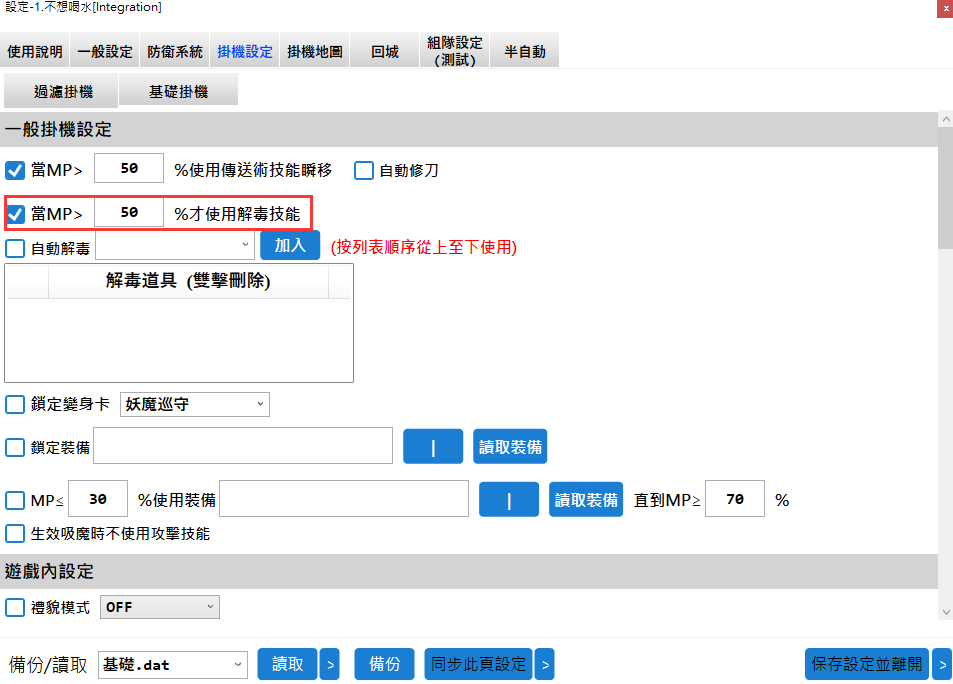The image size is (953, 684).
Task: Open the 禮貌模式 OFF dropdown
Action: coord(160,607)
